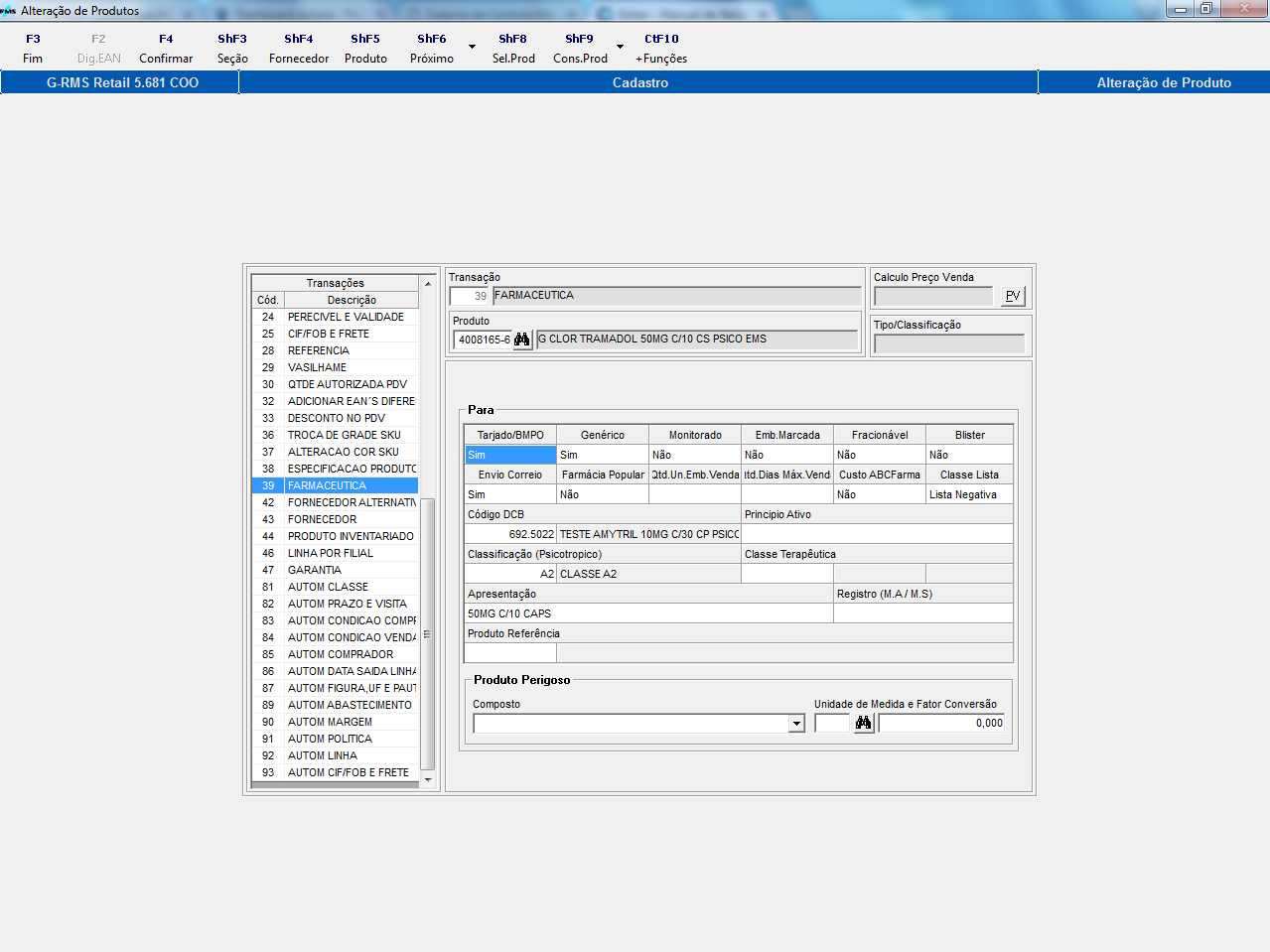
Task: Click the Farmácia Popular value cell Não
Action: coord(603,494)
